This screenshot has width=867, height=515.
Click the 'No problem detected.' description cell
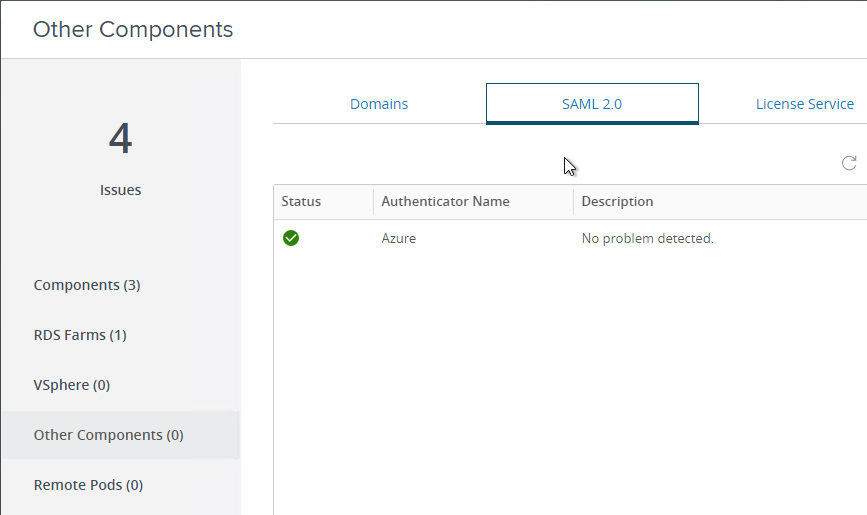pos(647,238)
